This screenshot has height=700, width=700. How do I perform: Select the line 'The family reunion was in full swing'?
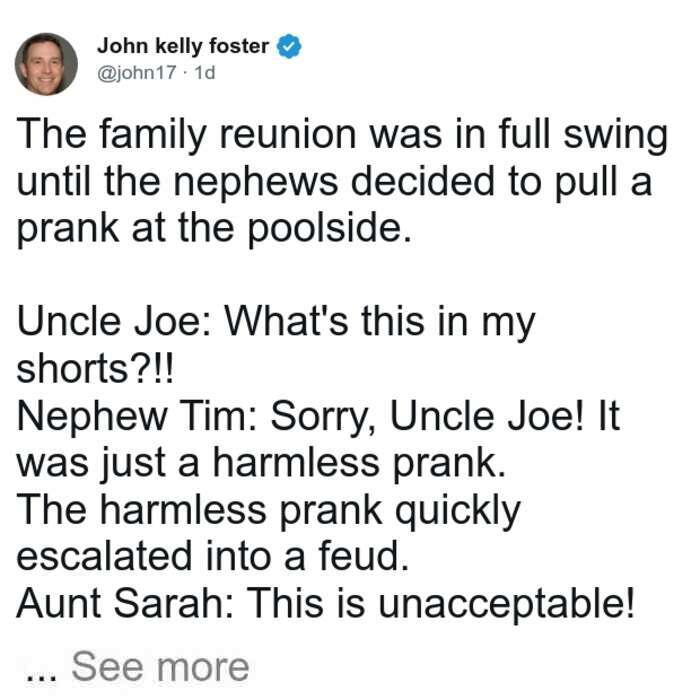tap(342, 136)
